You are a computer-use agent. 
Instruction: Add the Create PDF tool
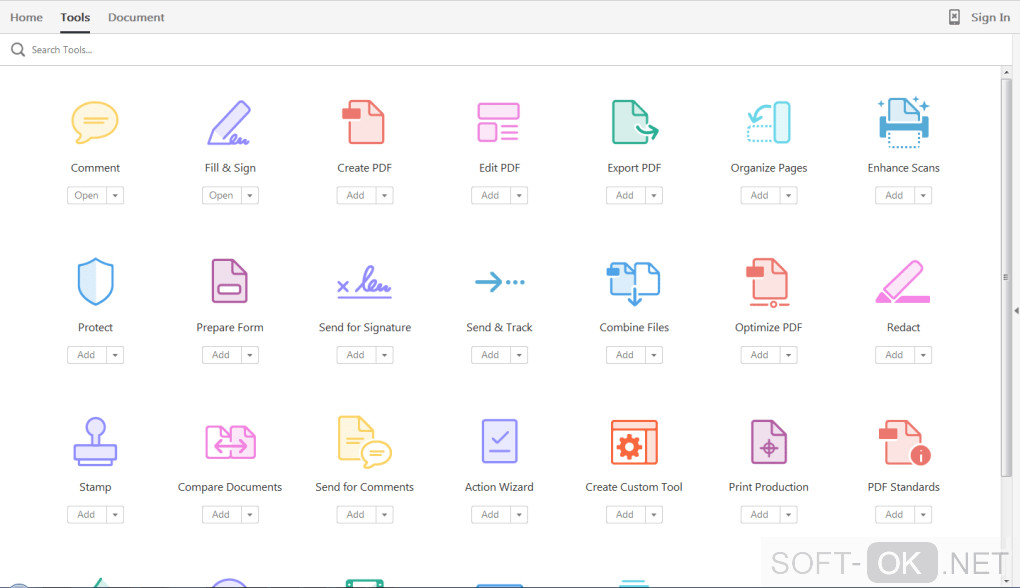click(356, 195)
